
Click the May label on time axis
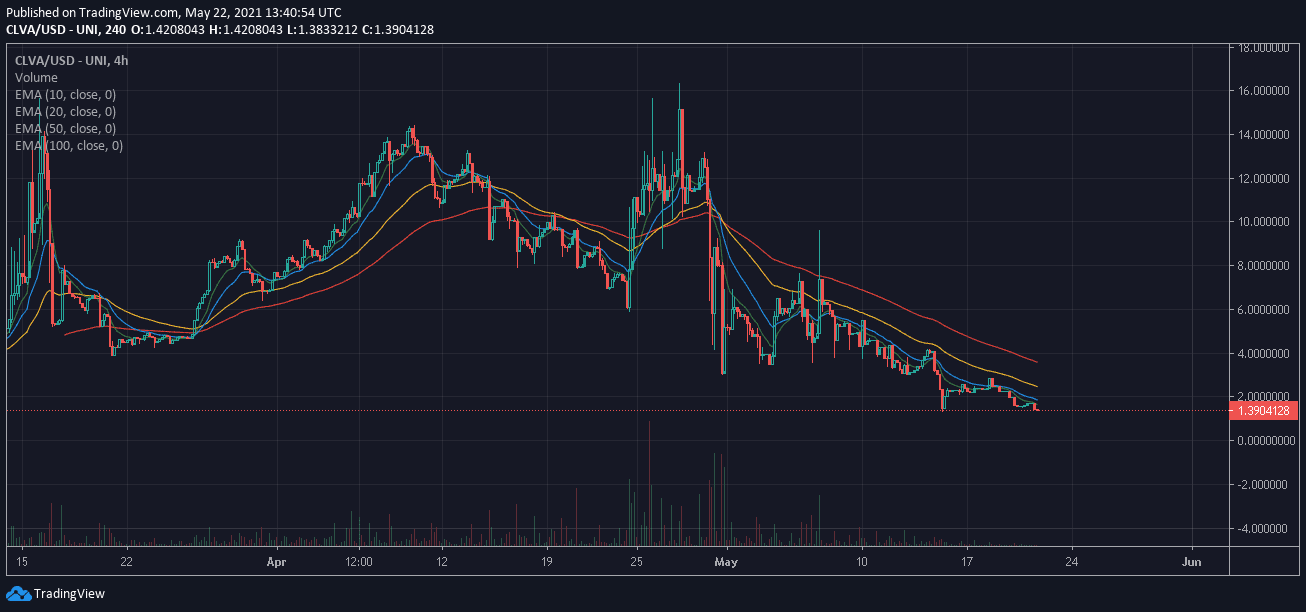pos(728,562)
